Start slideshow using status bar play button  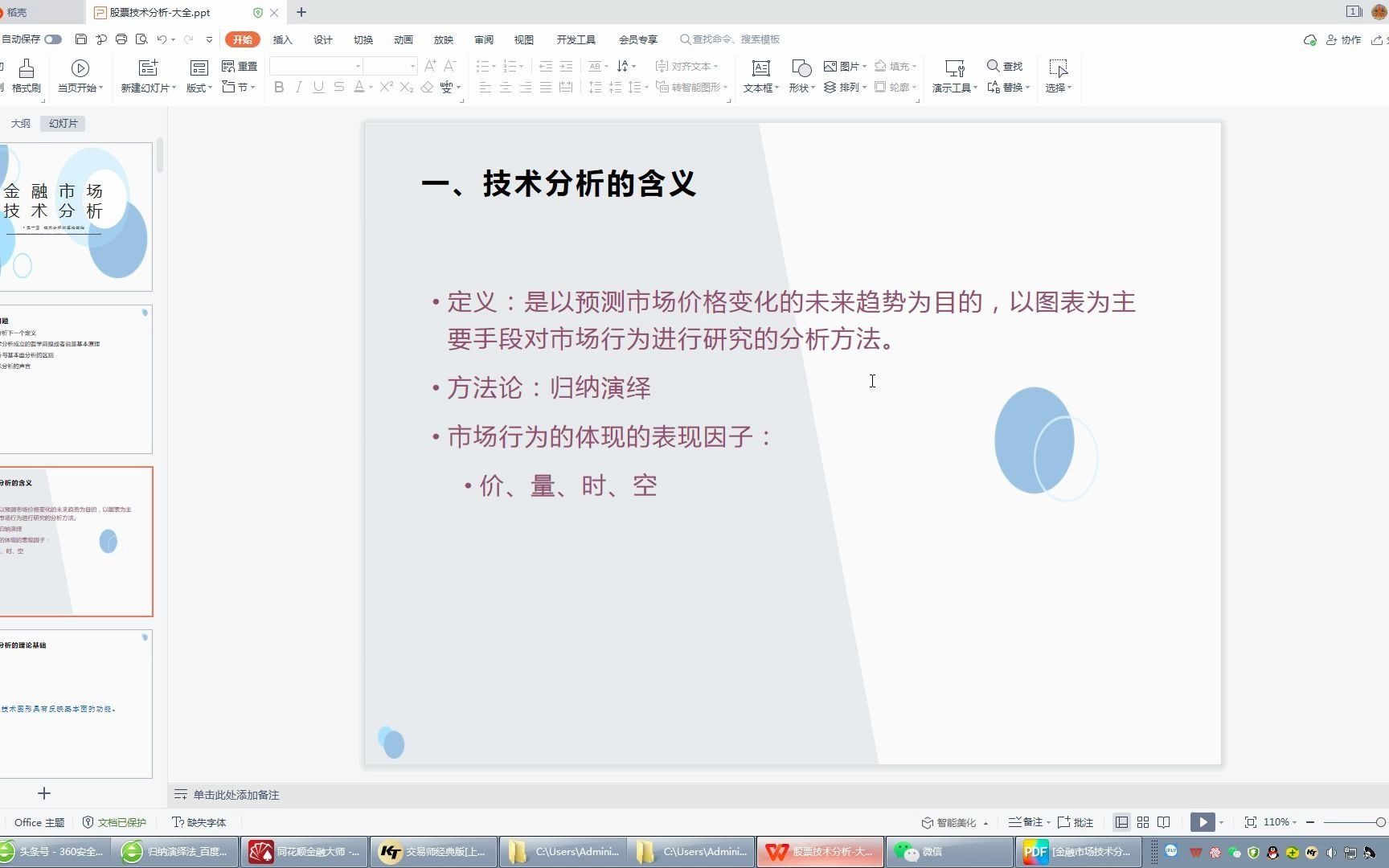(1203, 822)
